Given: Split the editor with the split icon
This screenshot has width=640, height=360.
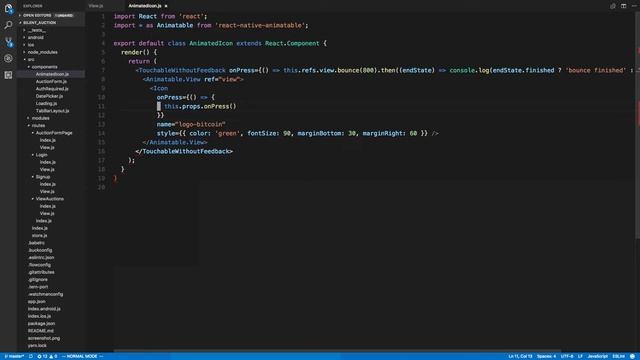Looking at the screenshot, I should click(x=623, y=6).
